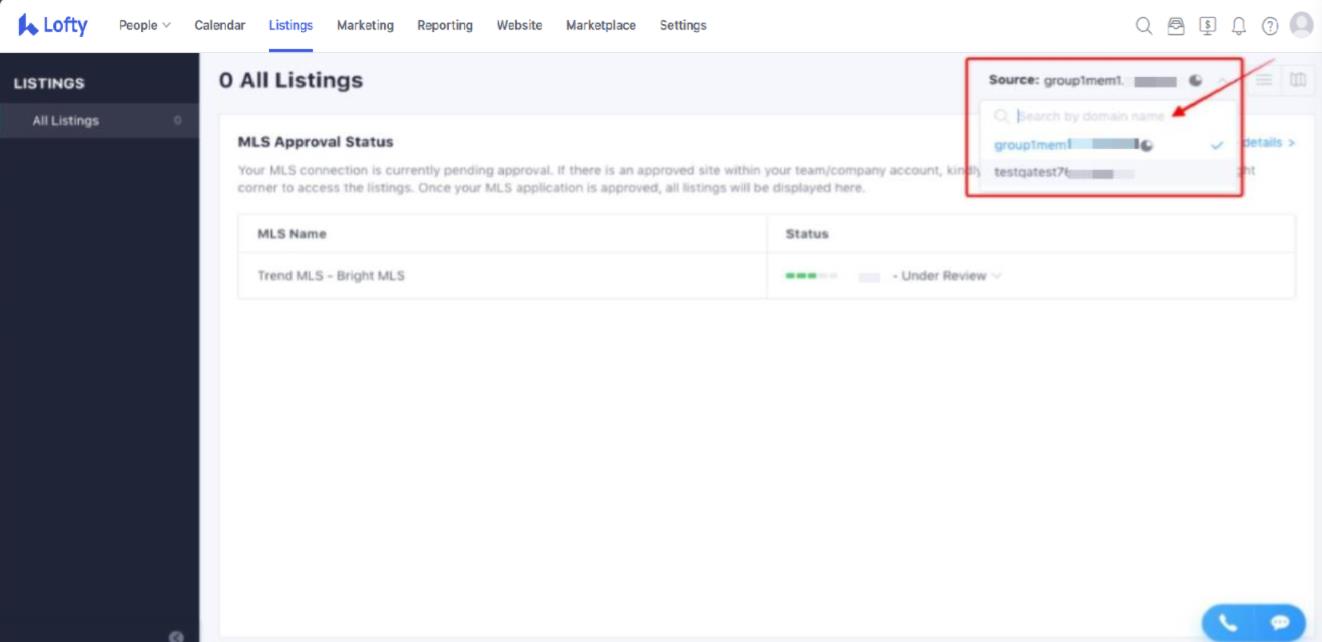Screen dimensions: 1322x642
Task: Click the dollar sign monitor icon
Action: (1207, 26)
